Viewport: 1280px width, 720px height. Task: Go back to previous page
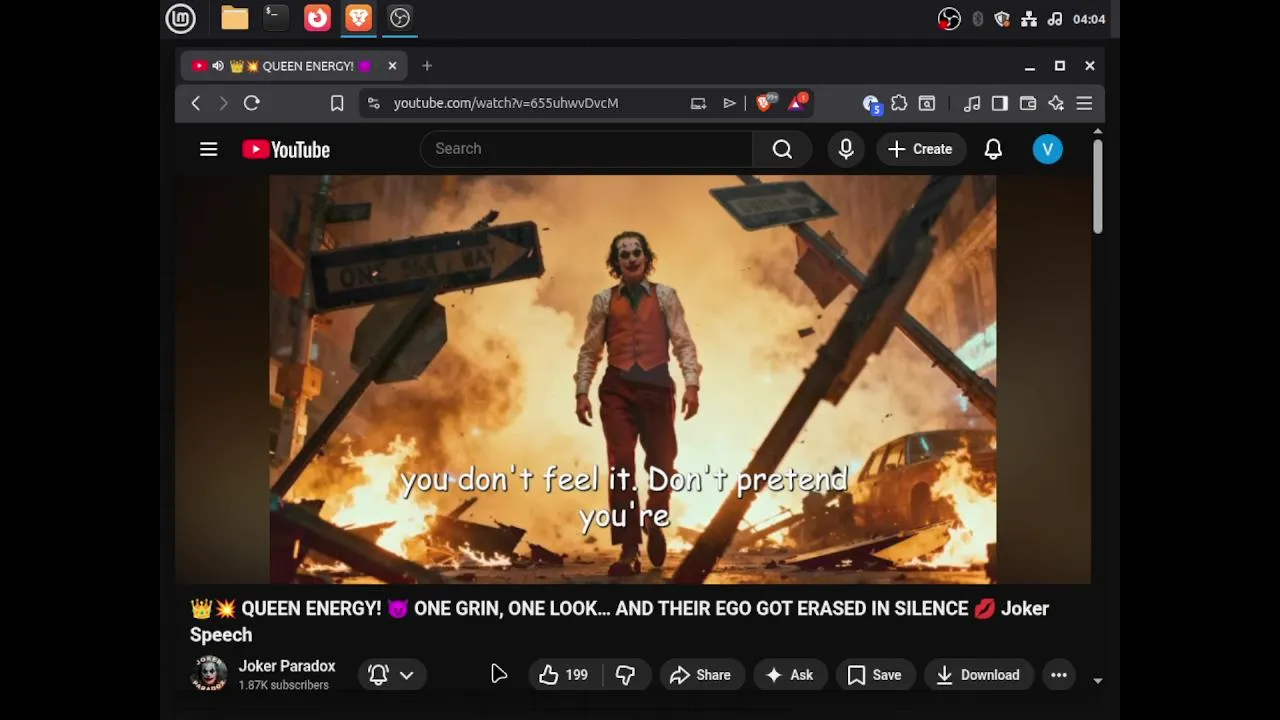pyautogui.click(x=196, y=103)
